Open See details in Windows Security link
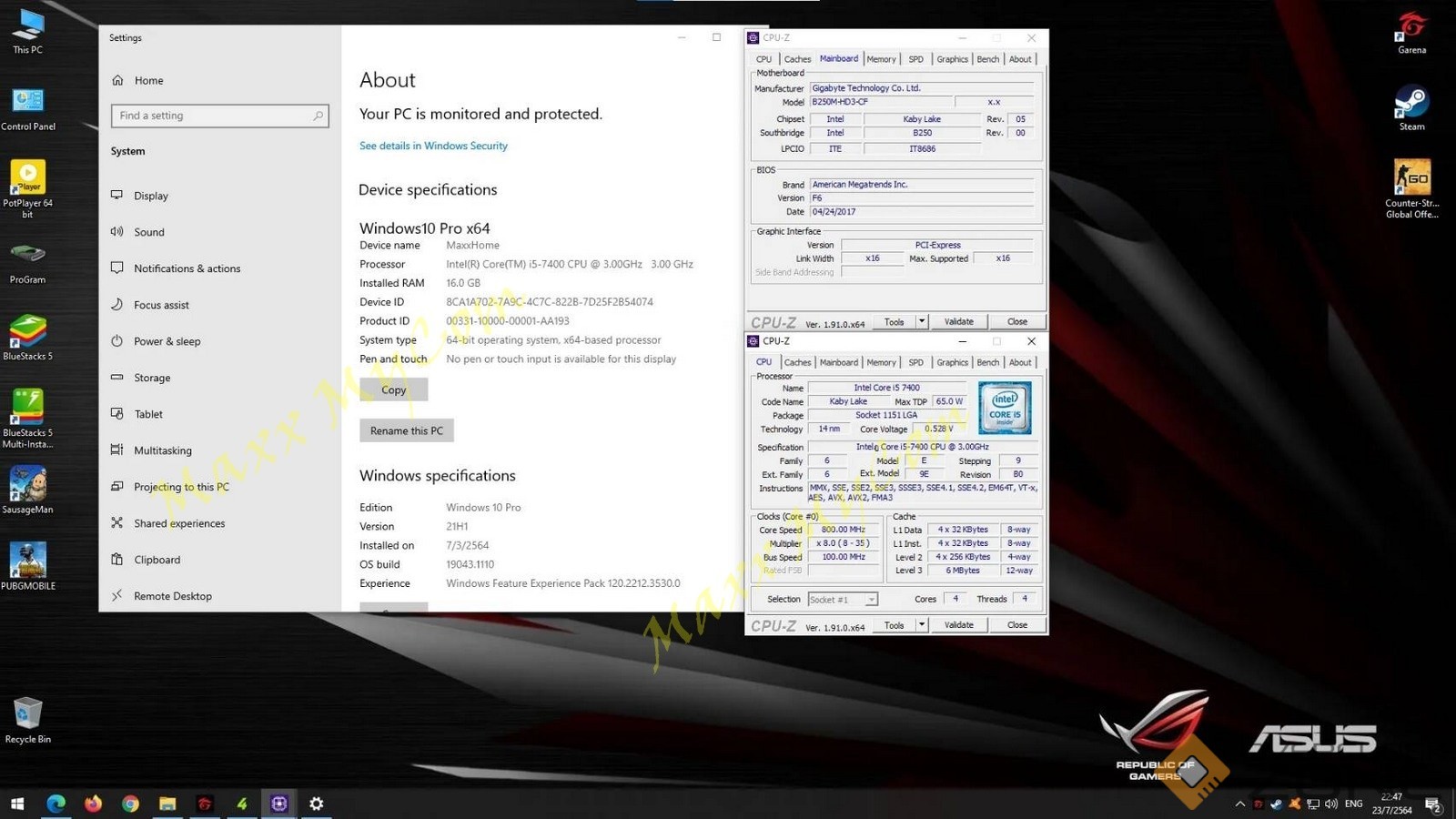The height and width of the screenshot is (819, 1456). 433,146
